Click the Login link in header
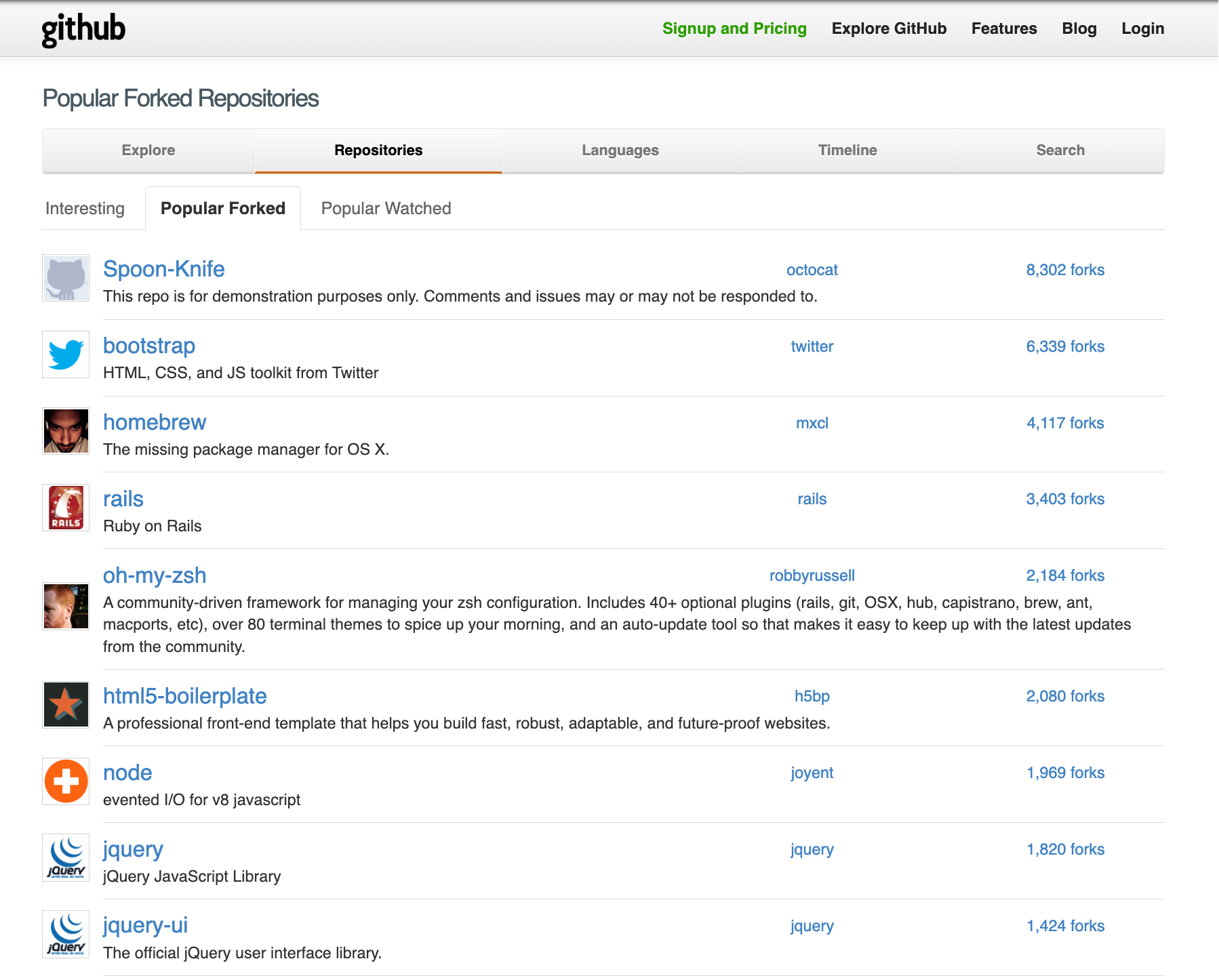The width and height of the screenshot is (1219, 980). pyautogui.click(x=1142, y=28)
